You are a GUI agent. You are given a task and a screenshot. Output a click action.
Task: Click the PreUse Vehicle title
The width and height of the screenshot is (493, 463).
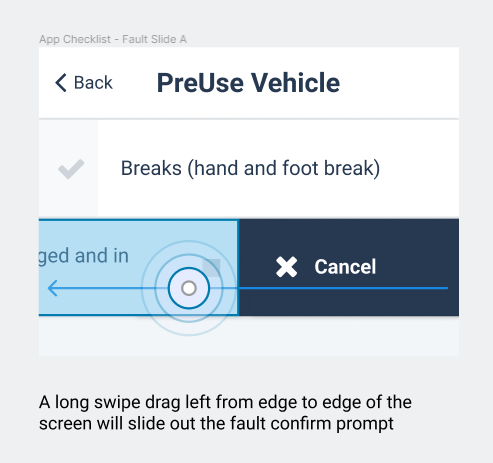point(248,83)
